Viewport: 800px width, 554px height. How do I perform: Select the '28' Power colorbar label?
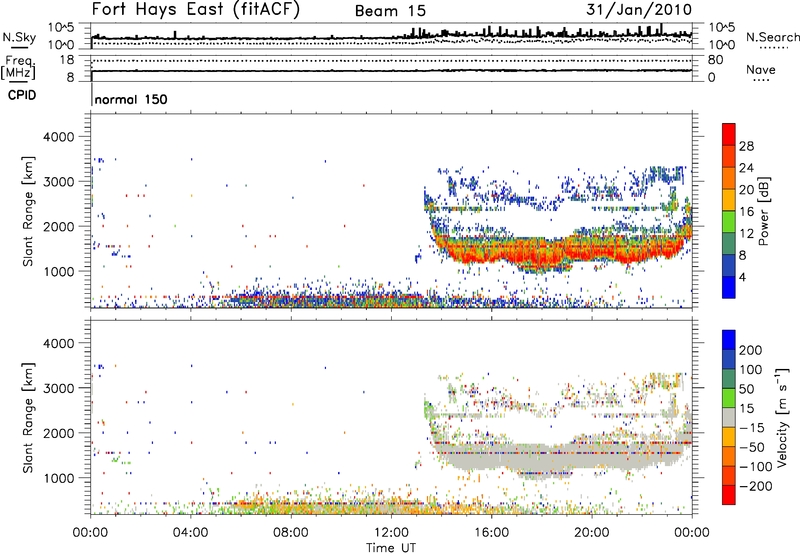click(x=746, y=146)
